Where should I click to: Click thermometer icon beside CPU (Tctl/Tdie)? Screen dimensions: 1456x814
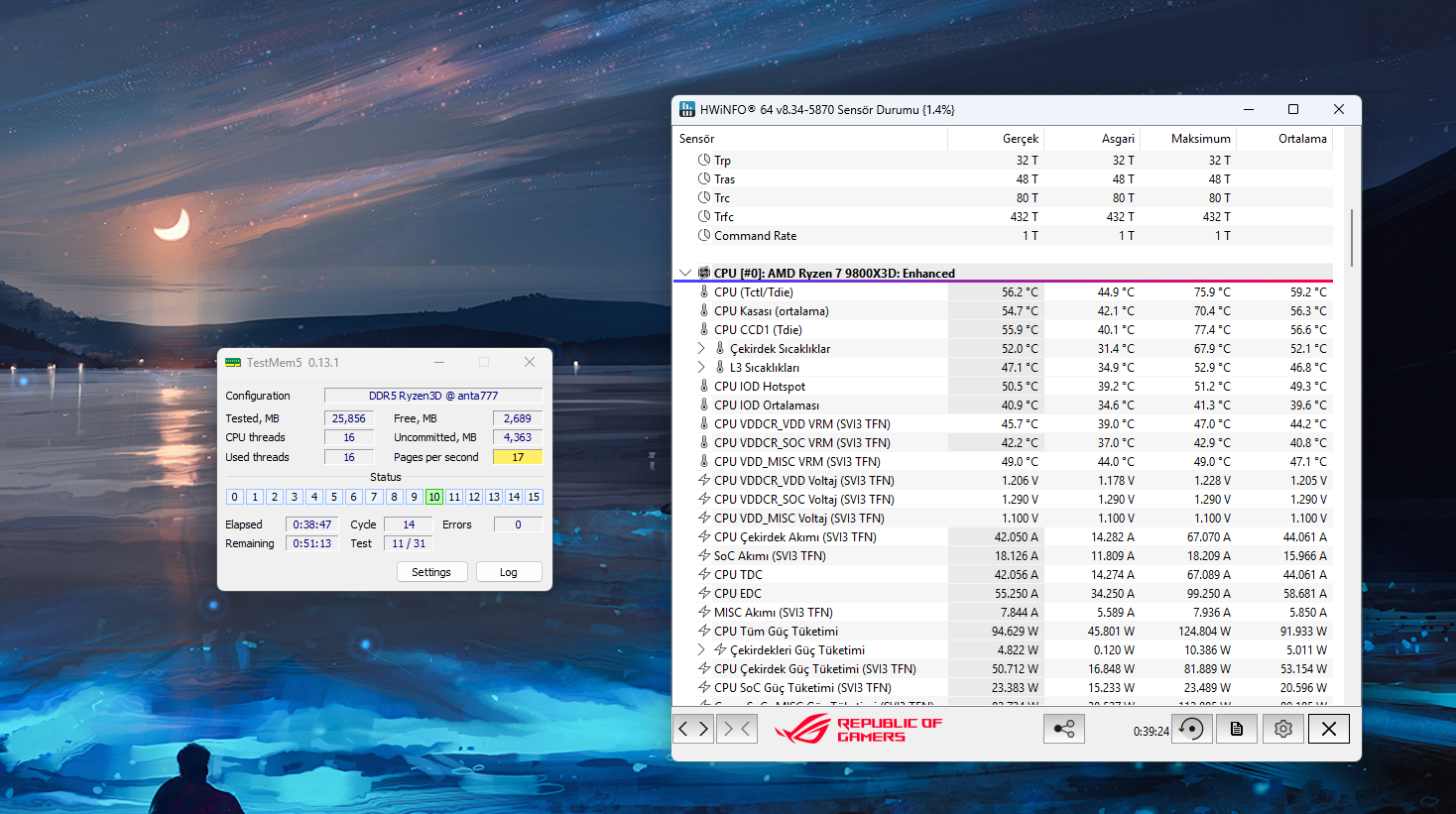pyautogui.click(x=704, y=291)
